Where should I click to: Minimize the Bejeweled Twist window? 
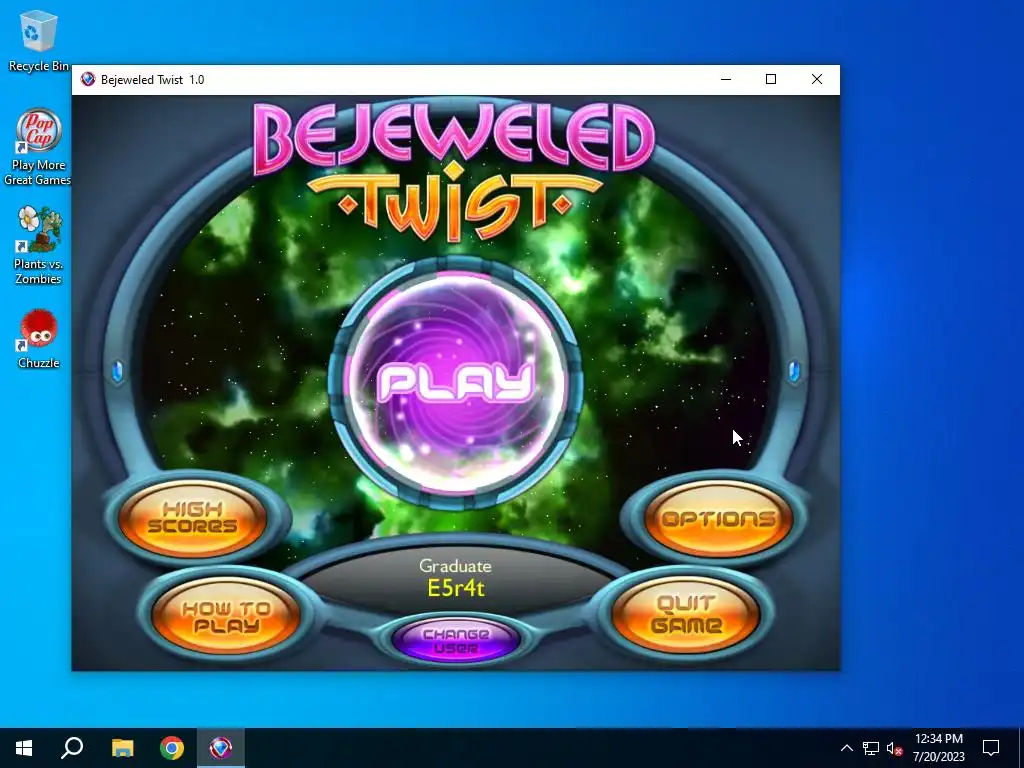(726, 80)
